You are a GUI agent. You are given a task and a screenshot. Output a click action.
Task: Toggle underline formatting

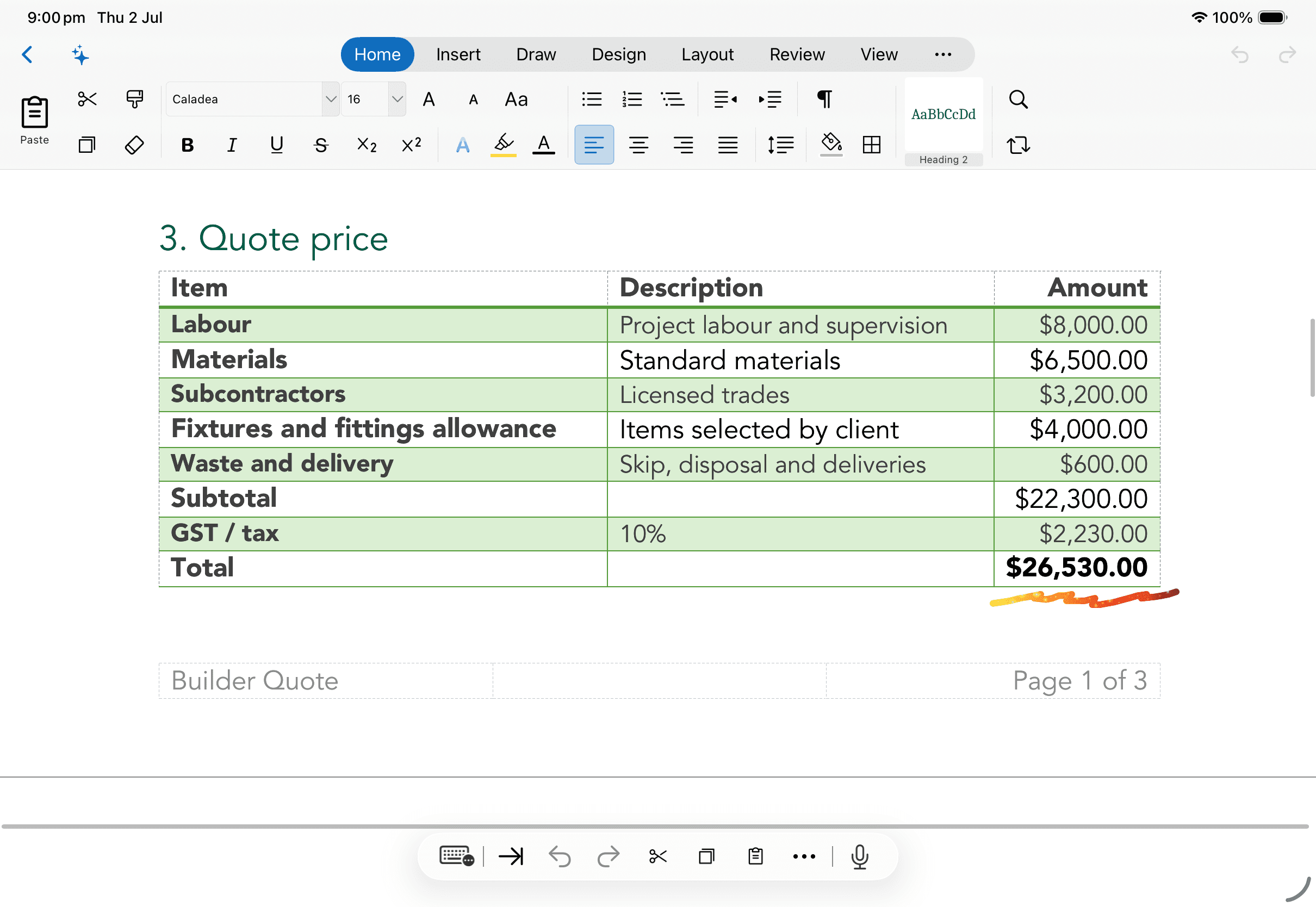277,145
